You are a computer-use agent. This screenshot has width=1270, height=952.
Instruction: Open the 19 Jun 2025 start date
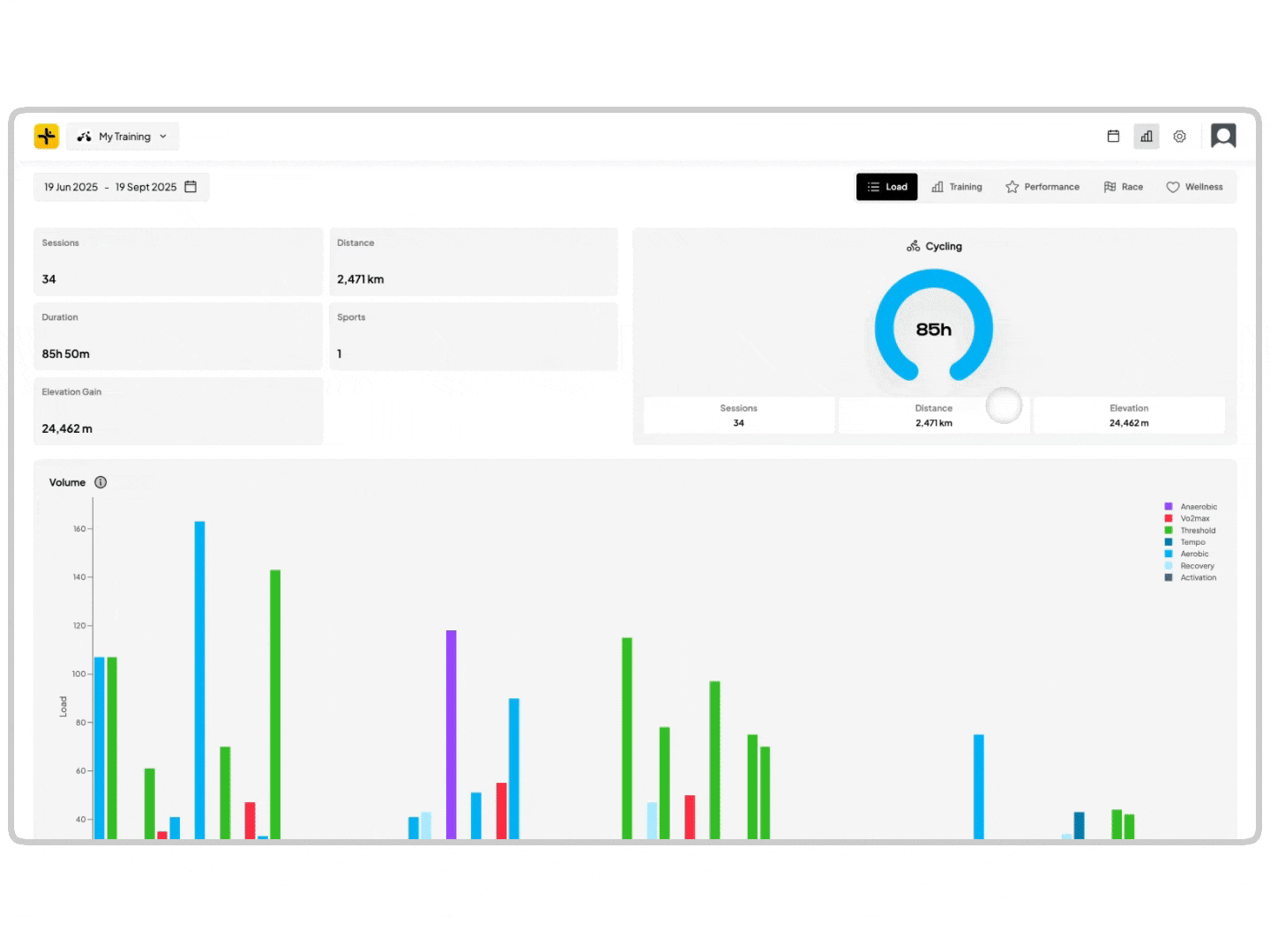(71, 187)
